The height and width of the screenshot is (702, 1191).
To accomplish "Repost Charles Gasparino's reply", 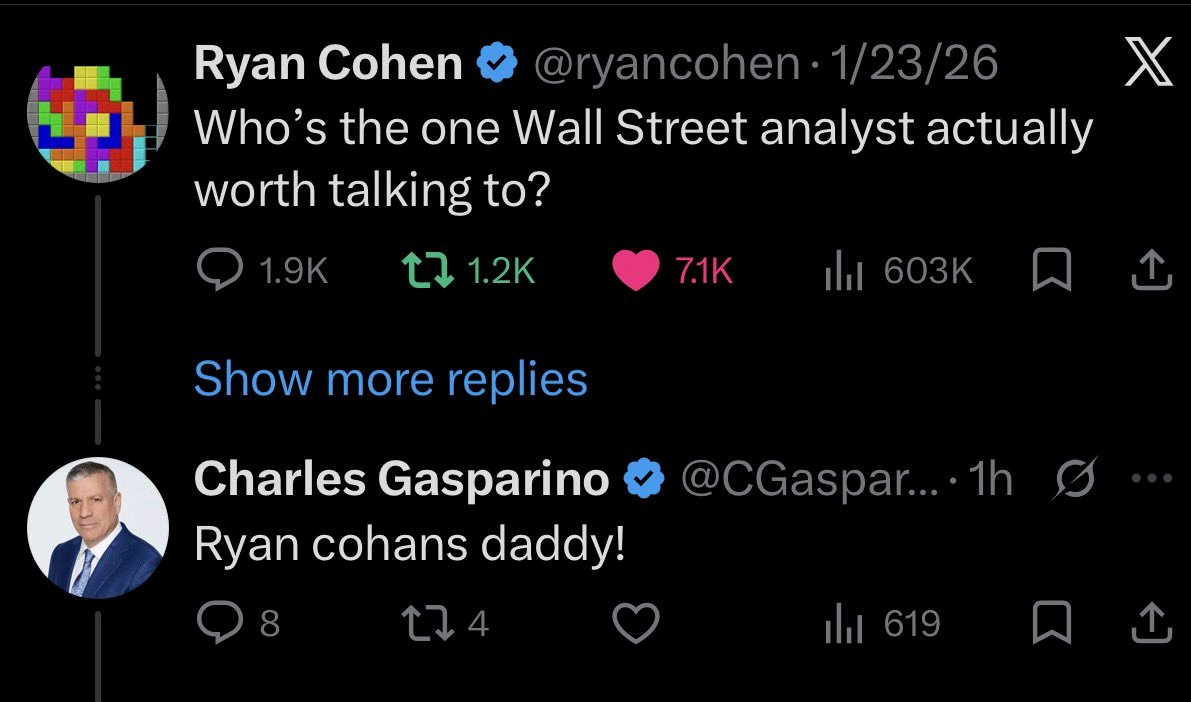I will coord(417,624).
